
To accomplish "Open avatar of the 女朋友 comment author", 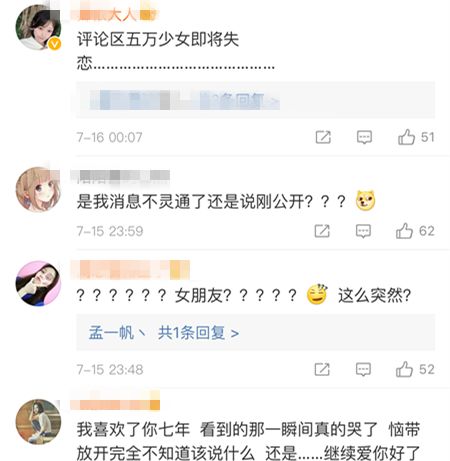I will tap(38, 283).
